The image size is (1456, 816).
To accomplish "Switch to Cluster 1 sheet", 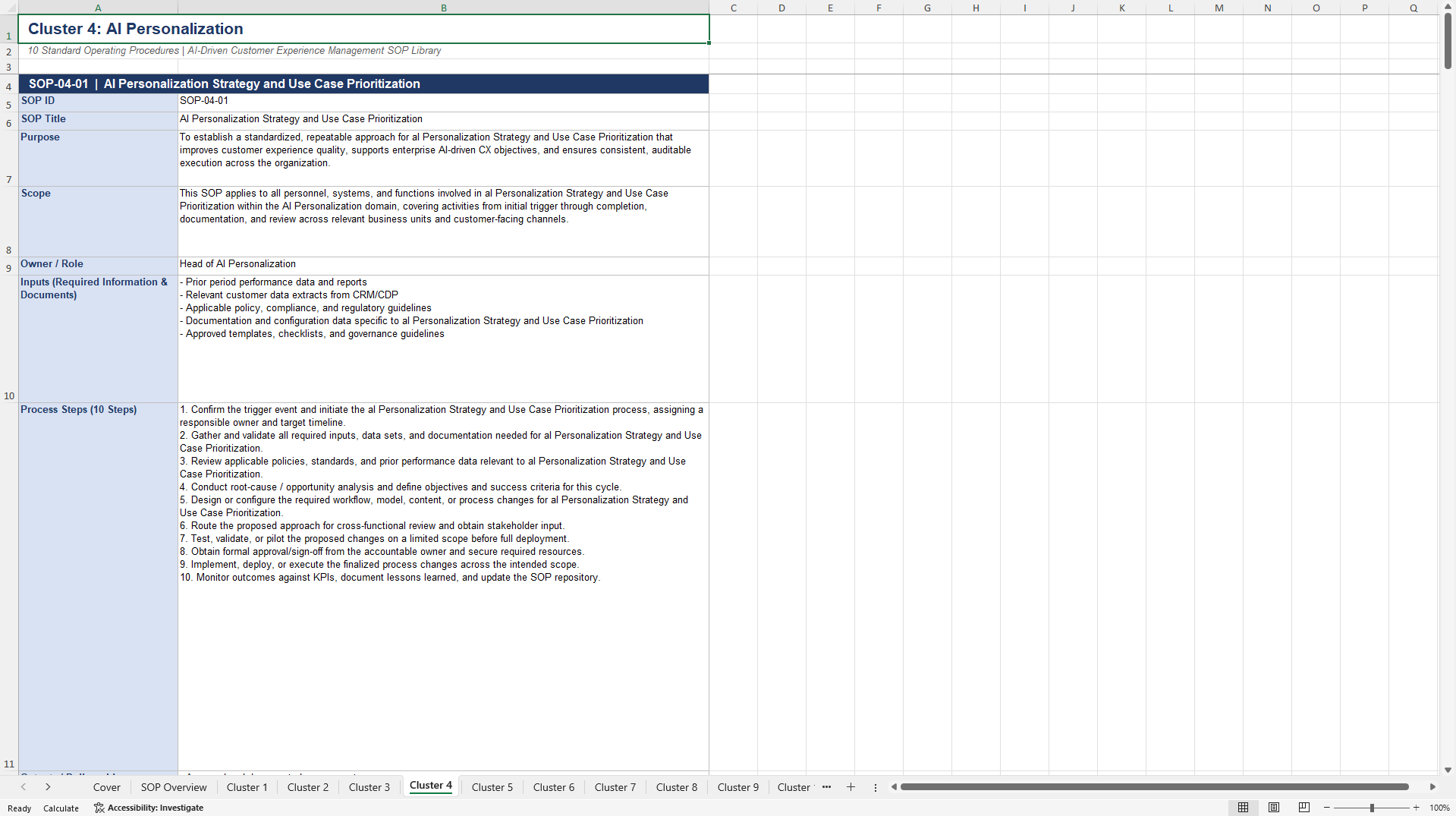I will click(x=247, y=787).
